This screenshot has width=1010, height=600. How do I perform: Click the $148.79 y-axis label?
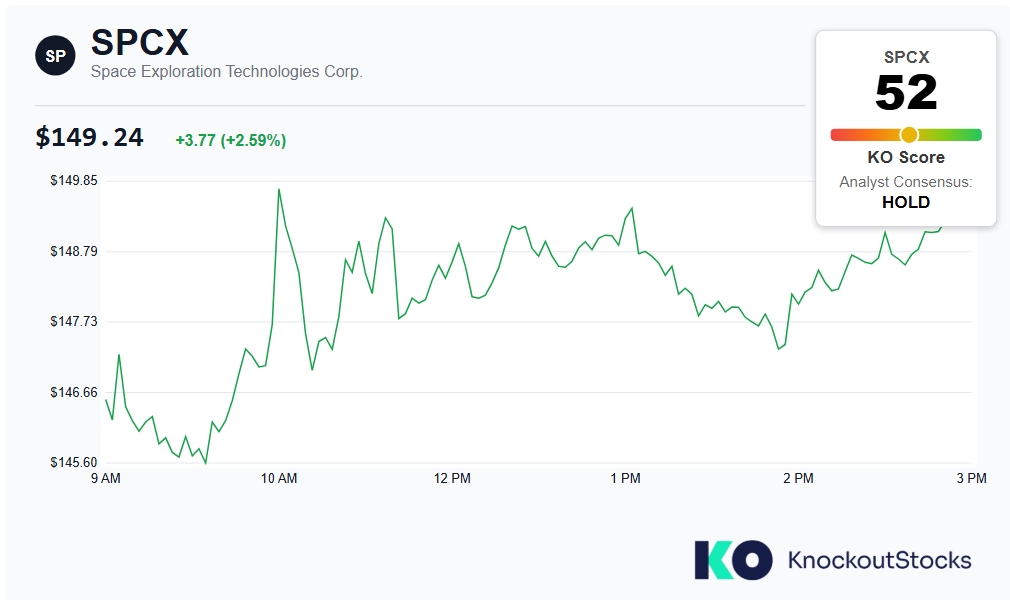point(74,251)
